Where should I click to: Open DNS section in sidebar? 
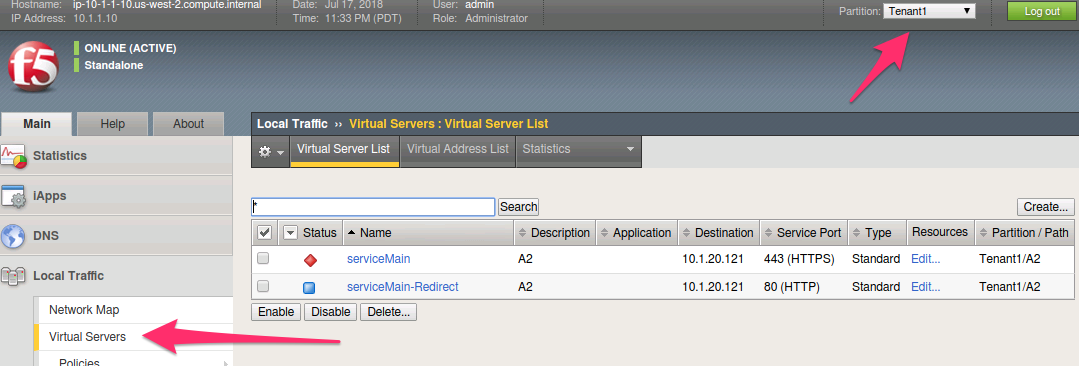[x=117, y=235]
